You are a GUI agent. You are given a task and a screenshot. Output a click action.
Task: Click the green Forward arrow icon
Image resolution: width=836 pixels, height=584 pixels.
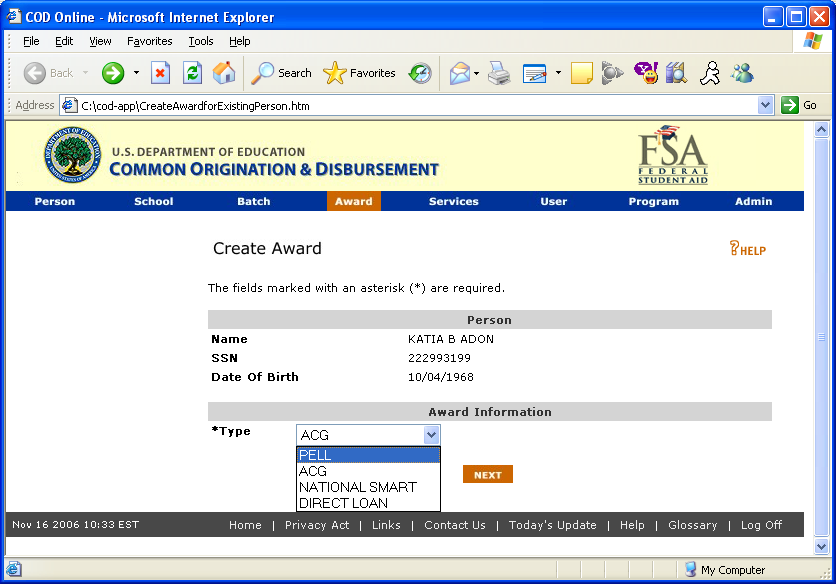(112, 73)
